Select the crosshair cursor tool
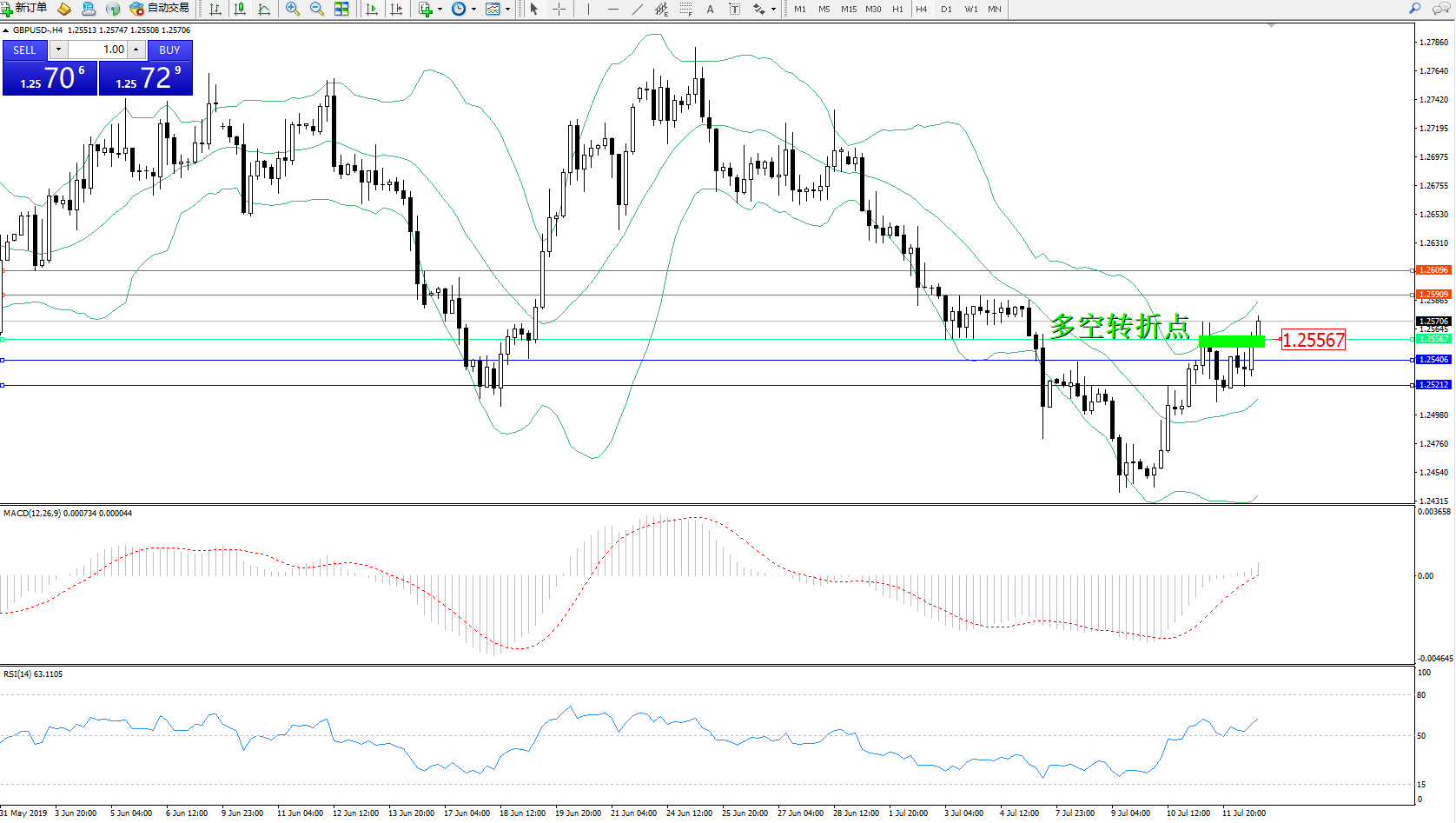This screenshot has height=823, width=1456. 559,9
